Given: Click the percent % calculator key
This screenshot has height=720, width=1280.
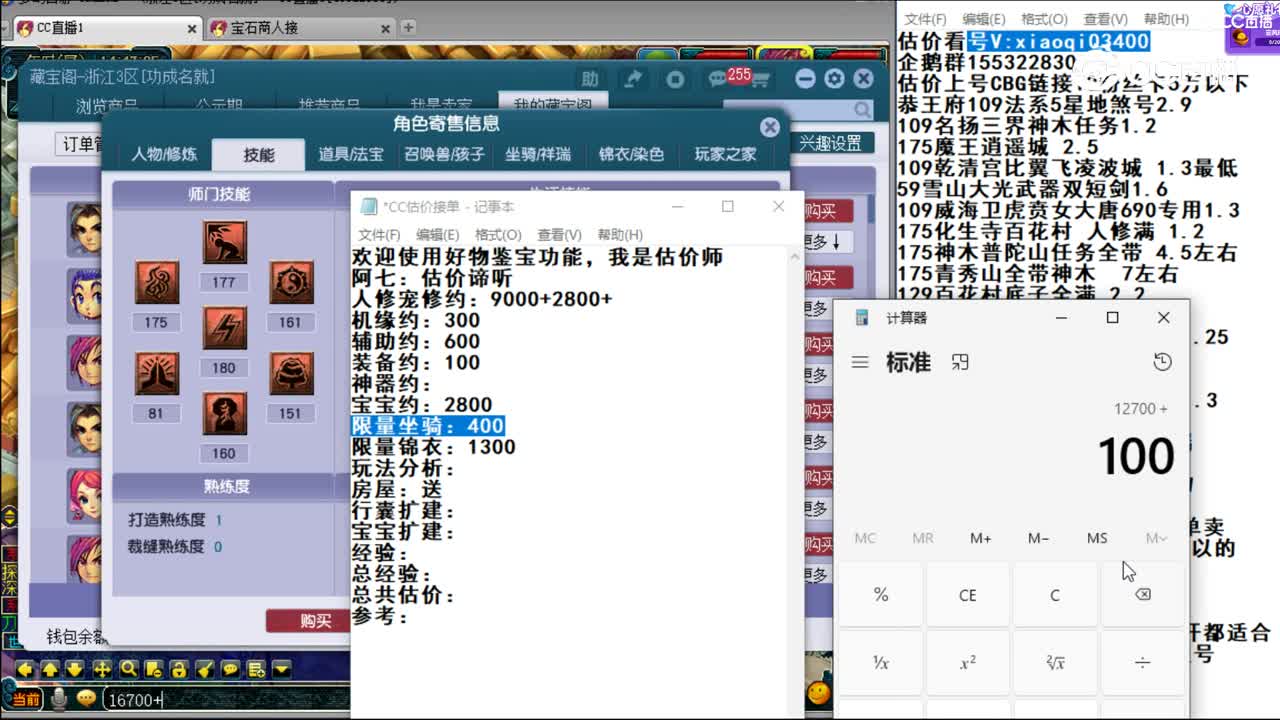Looking at the screenshot, I should click(x=880, y=595).
